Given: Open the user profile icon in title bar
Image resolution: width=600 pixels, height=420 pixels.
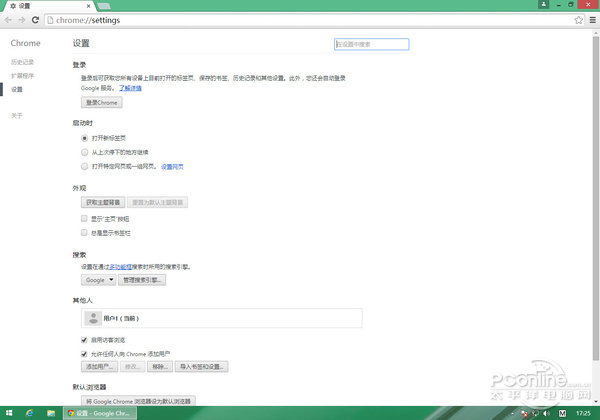Looking at the screenshot, I should (x=543, y=5).
